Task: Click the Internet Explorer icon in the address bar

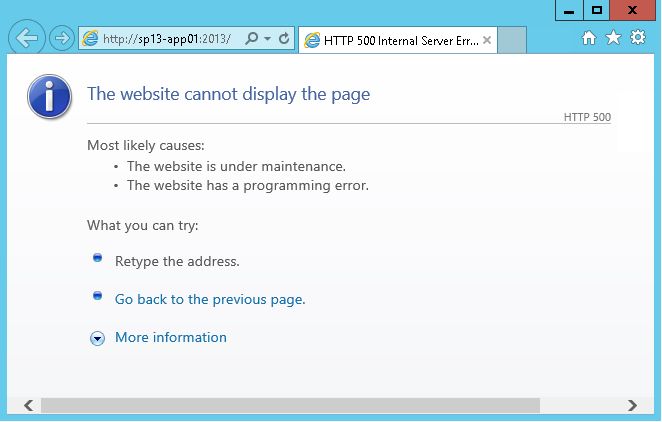Action: (90, 38)
